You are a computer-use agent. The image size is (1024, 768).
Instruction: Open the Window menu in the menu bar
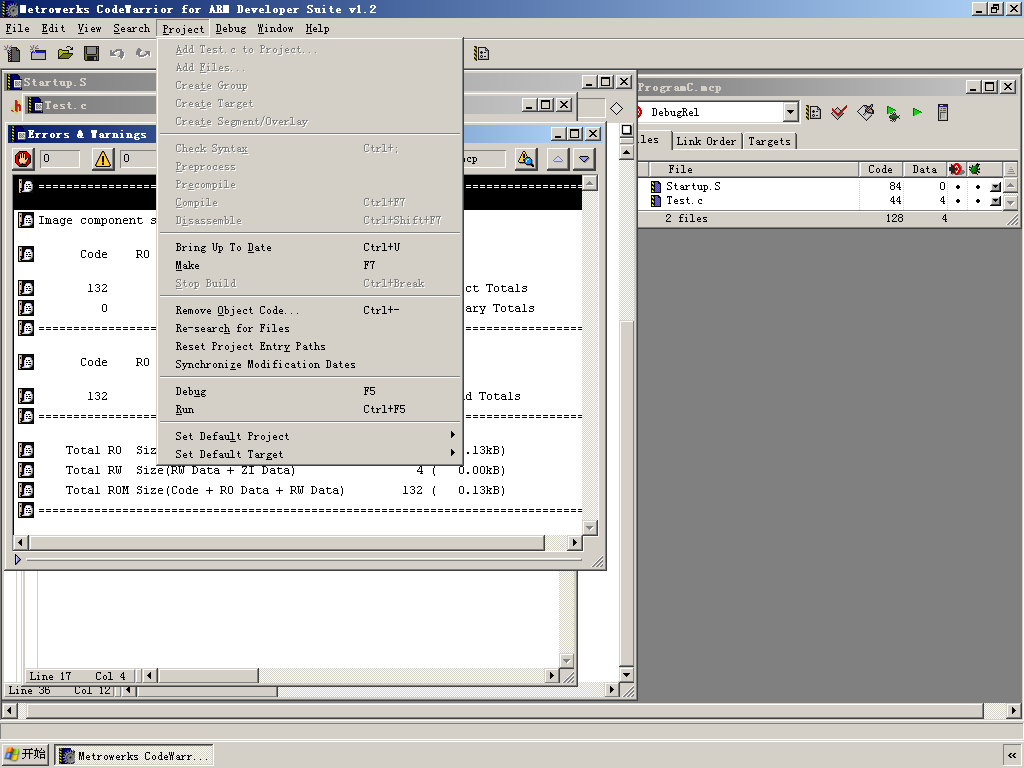pos(275,29)
